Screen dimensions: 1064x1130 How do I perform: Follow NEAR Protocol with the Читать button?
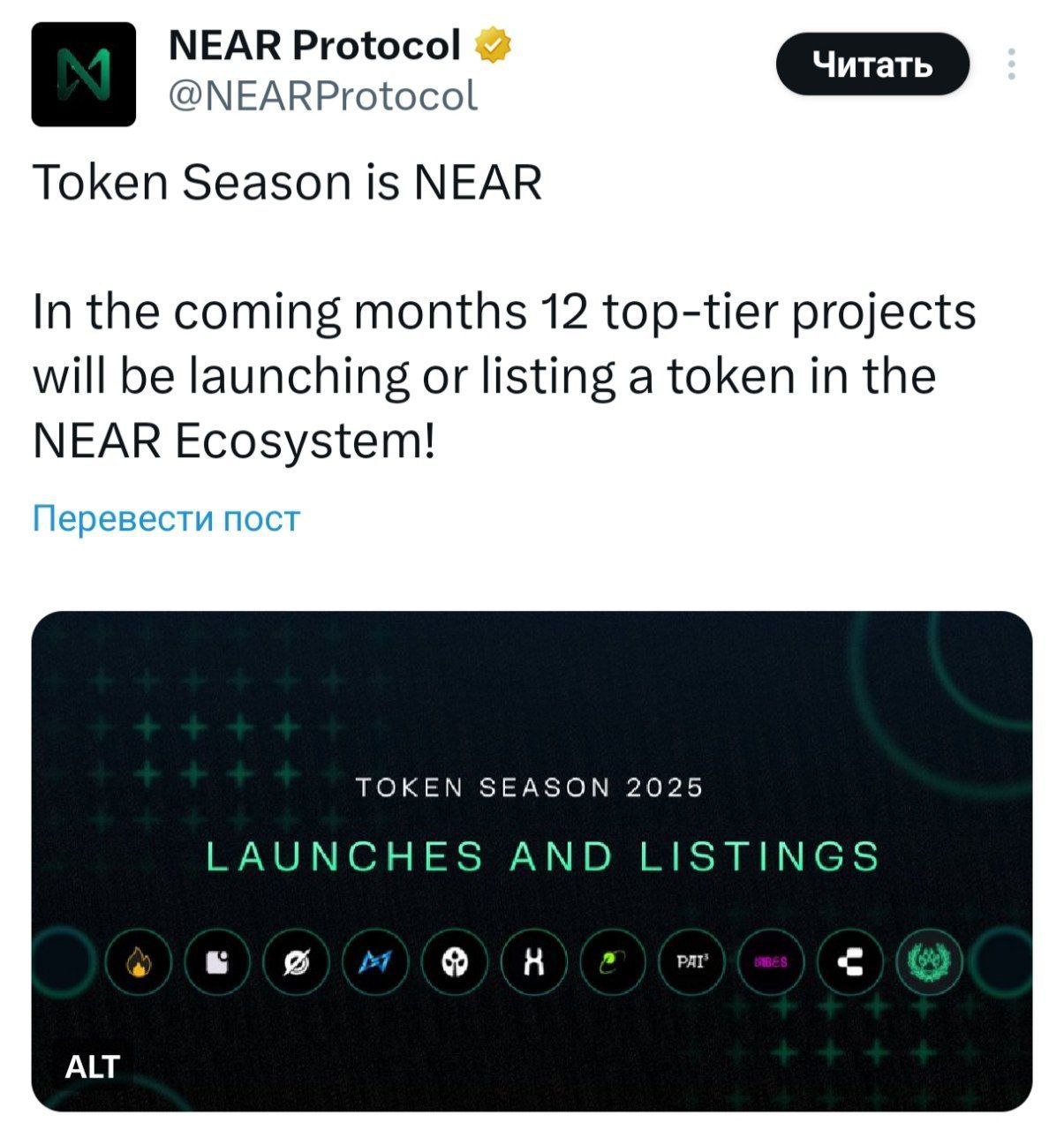872,64
